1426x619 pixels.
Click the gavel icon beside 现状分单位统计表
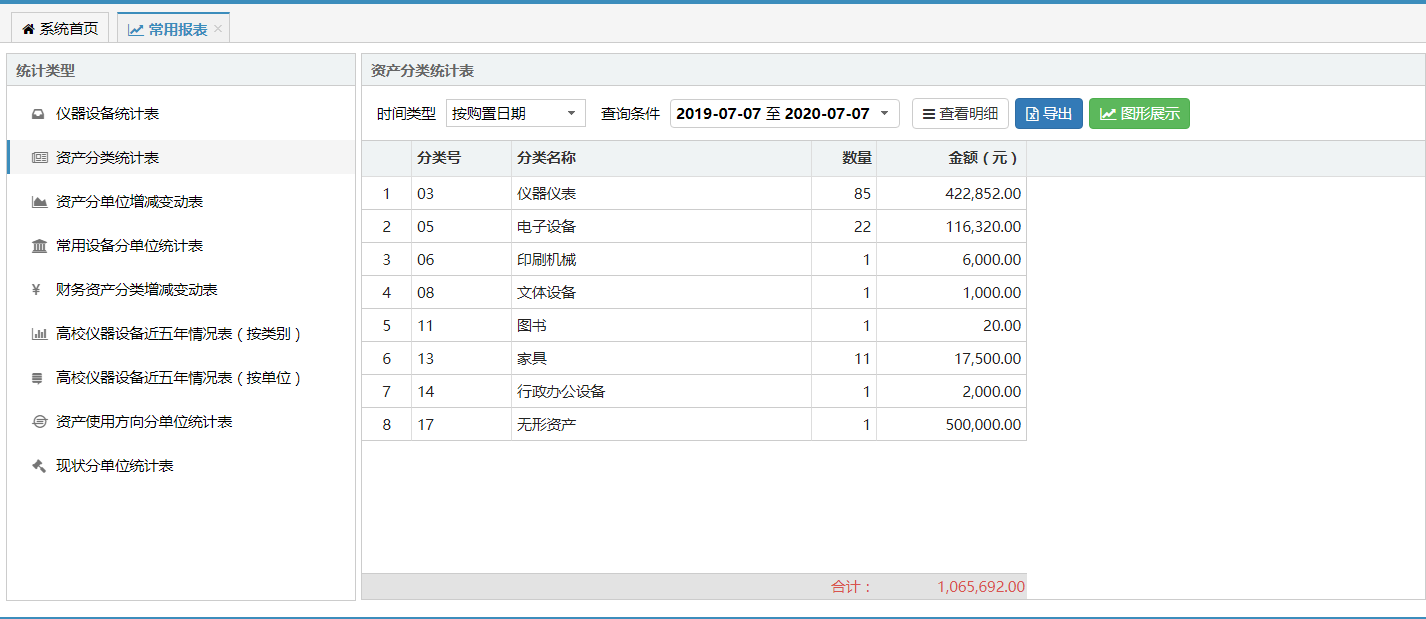coord(39,466)
